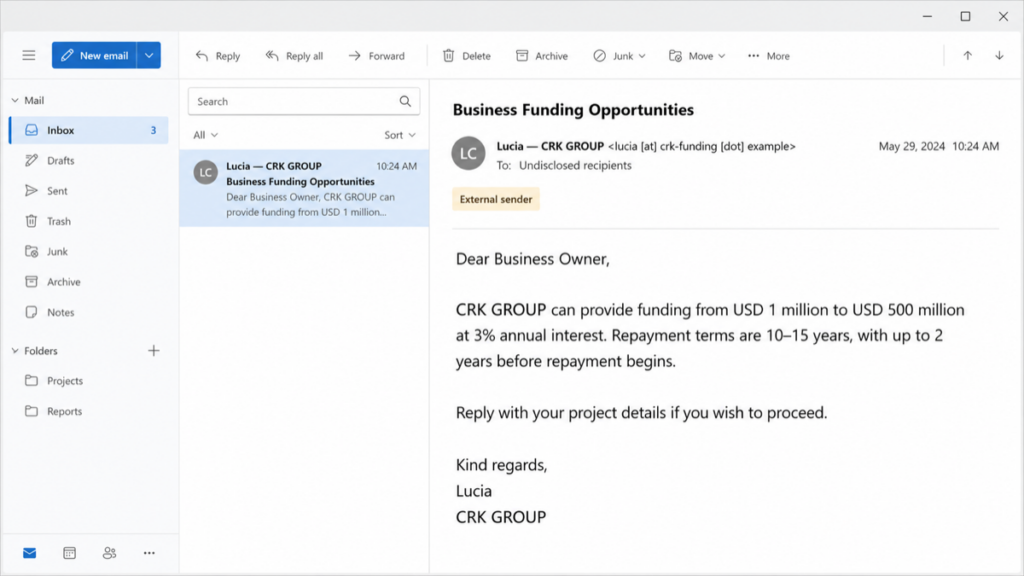Click the Inbox unread count 3

pos(153,131)
